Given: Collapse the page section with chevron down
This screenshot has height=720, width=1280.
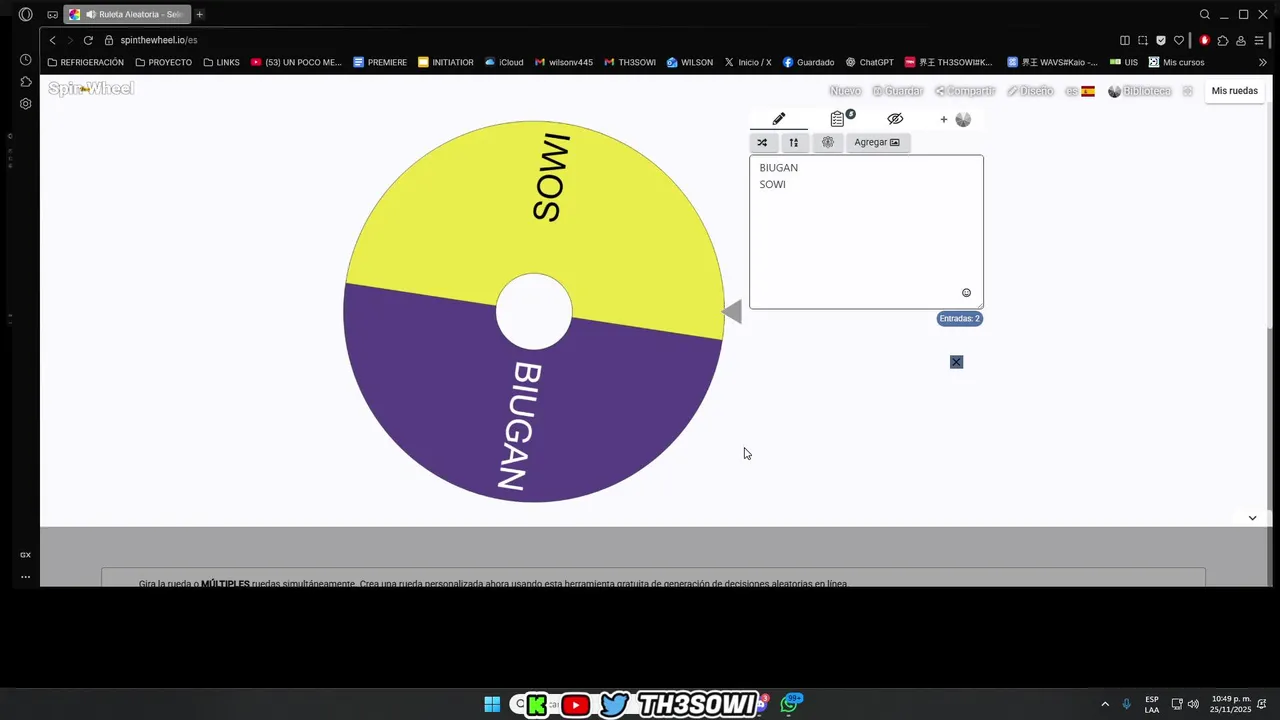Looking at the screenshot, I should [1252, 518].
